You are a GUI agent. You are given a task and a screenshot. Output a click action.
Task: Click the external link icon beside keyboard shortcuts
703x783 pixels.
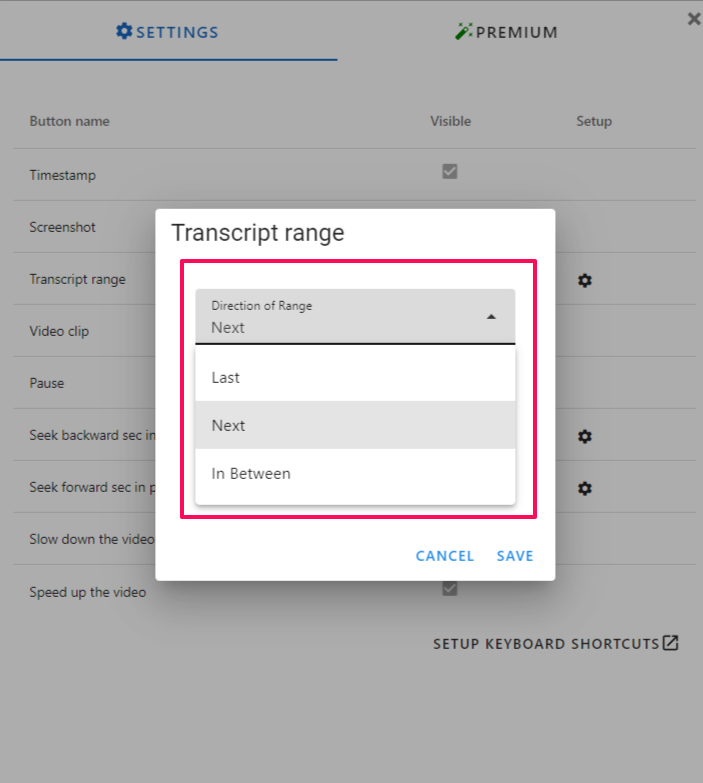(671, 643)
